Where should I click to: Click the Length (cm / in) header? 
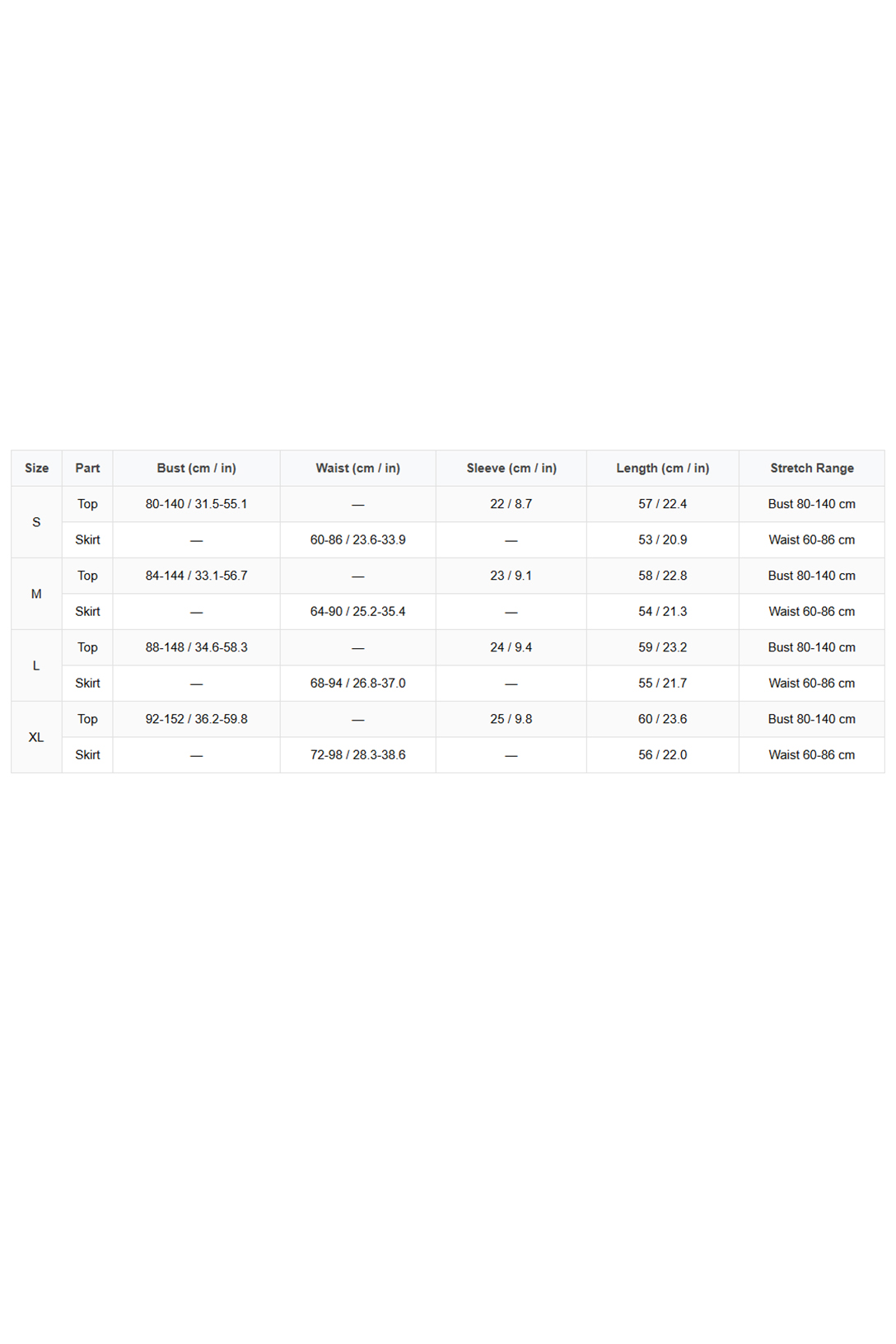[662, 468]
